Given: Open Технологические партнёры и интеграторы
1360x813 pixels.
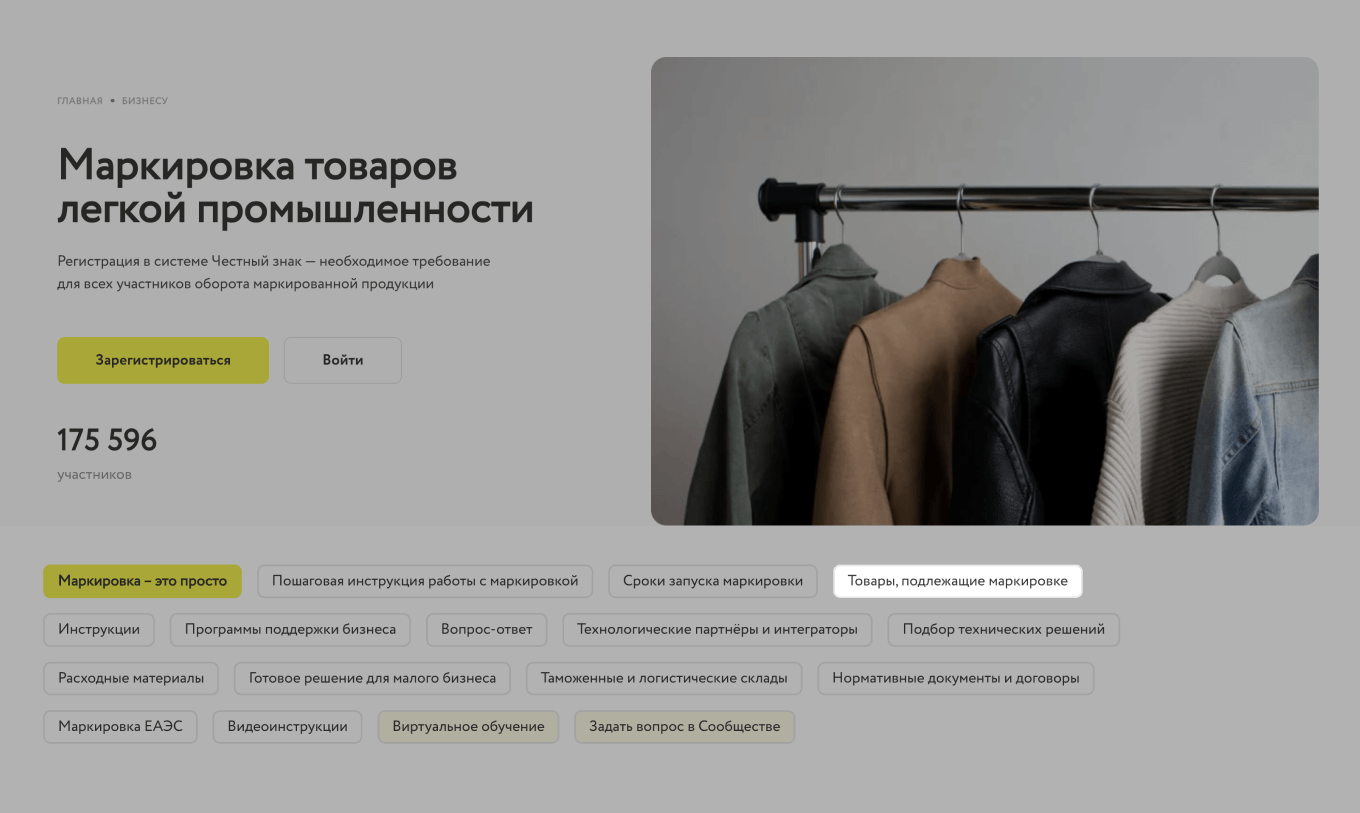Looking at the screenshot, I should click(x=717, y=630).
